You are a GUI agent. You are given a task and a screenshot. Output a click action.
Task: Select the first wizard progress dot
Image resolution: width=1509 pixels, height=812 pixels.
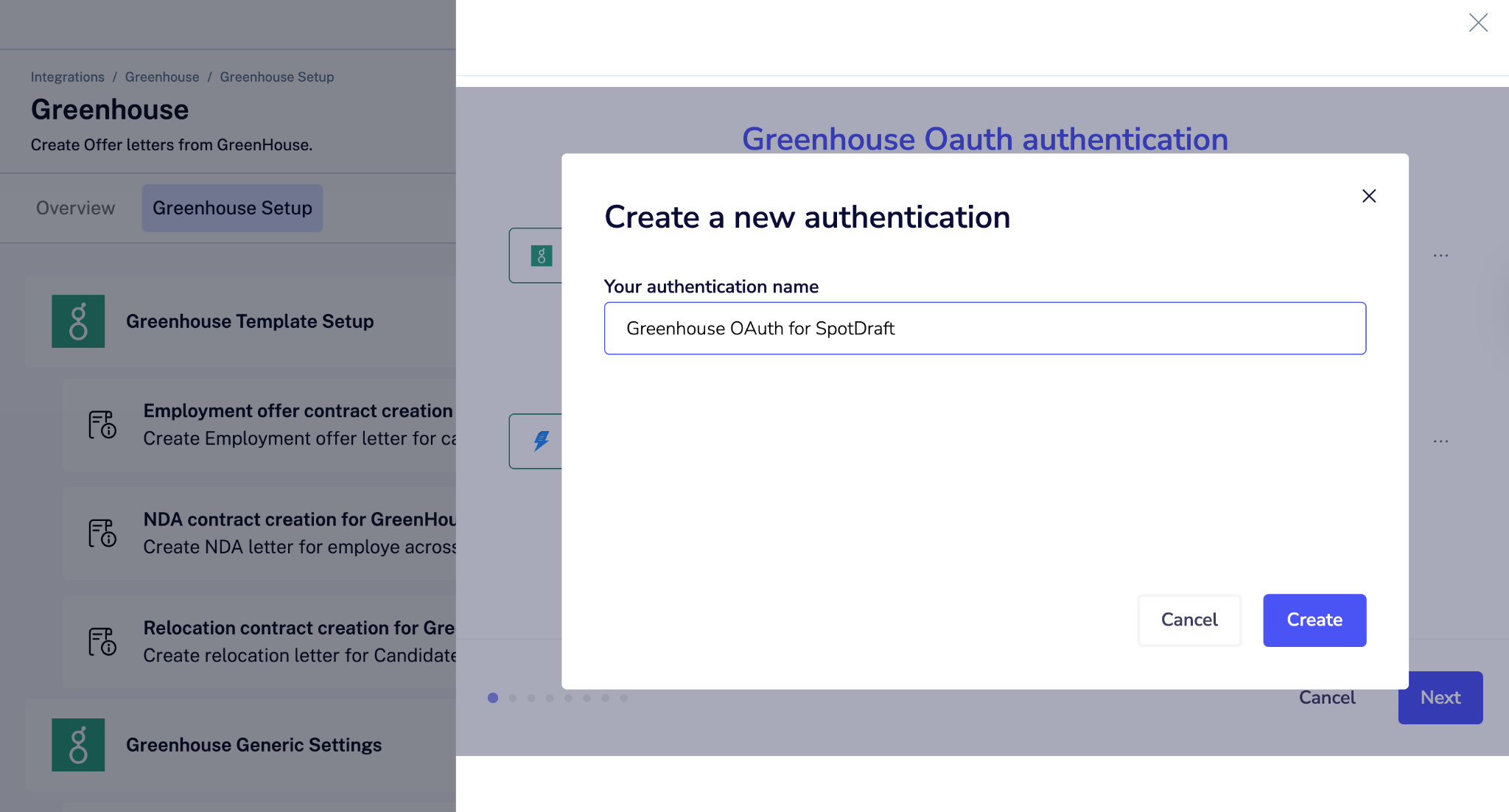tap(492, 698)
